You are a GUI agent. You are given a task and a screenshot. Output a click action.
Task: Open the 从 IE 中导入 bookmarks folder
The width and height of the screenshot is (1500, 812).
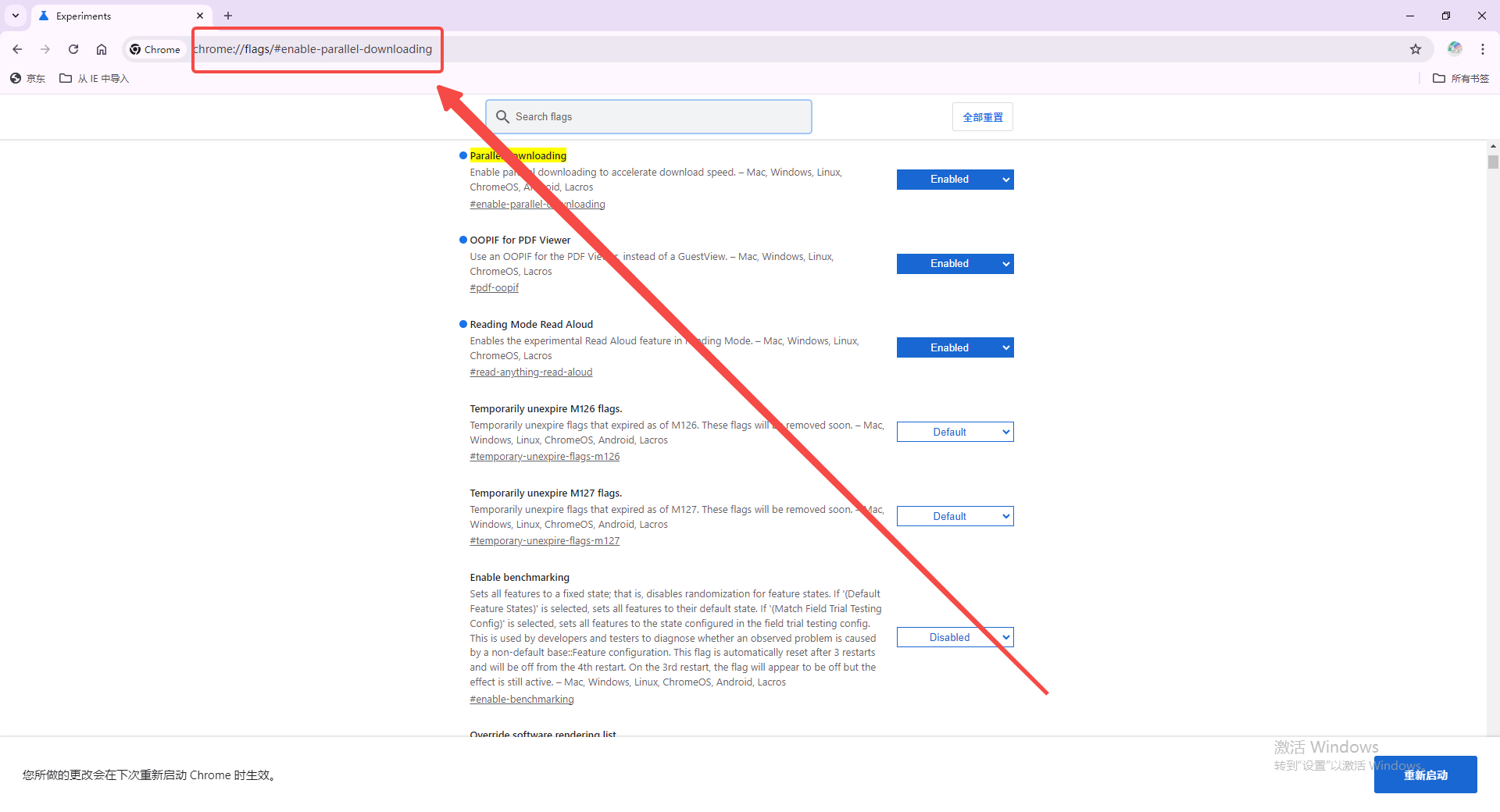[x=95, y=78]
